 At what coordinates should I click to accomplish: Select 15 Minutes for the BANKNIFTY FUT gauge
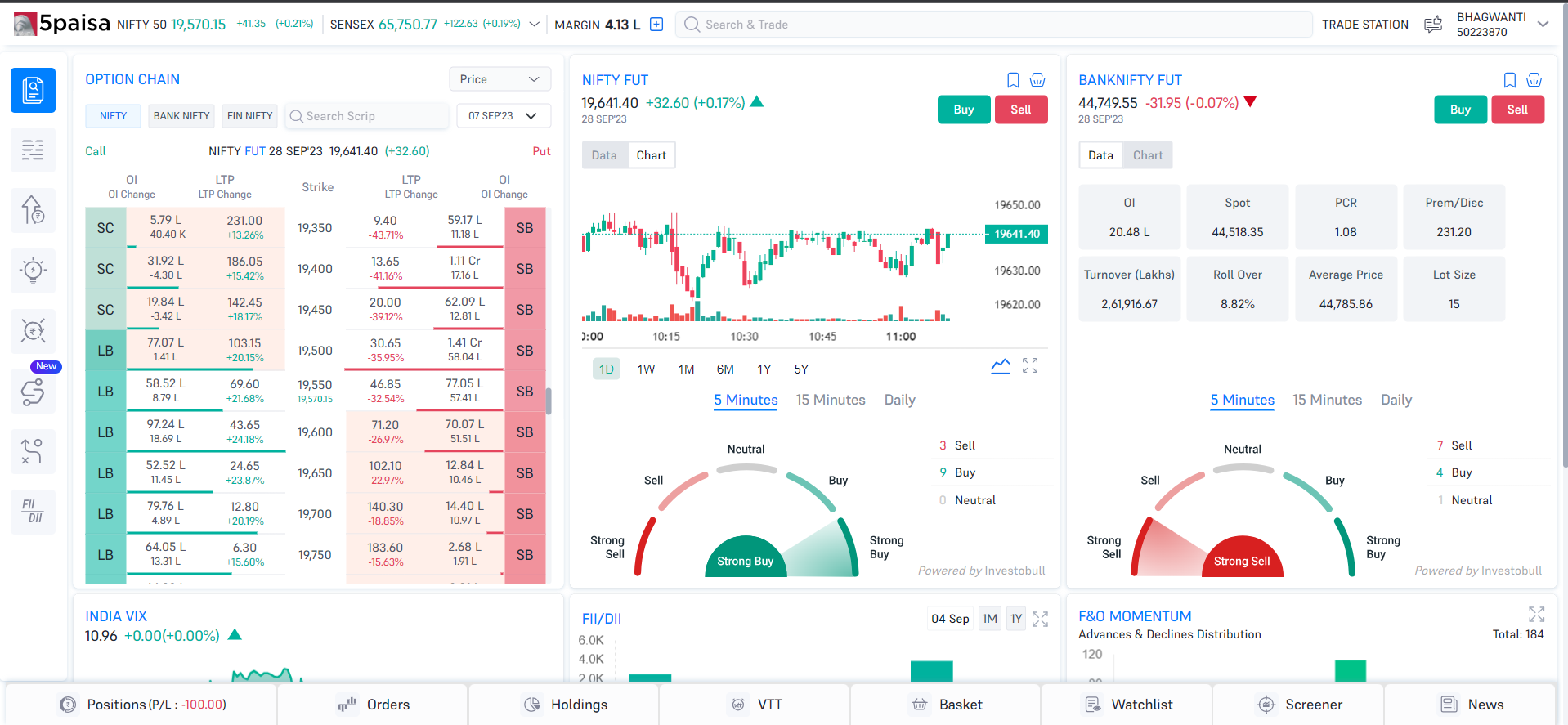pos(1328,400)
